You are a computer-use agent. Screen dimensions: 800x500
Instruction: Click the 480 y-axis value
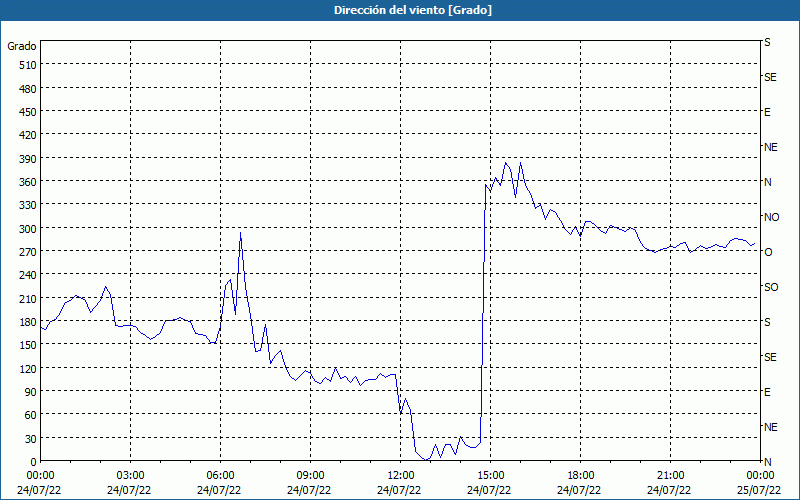(28, 89)
